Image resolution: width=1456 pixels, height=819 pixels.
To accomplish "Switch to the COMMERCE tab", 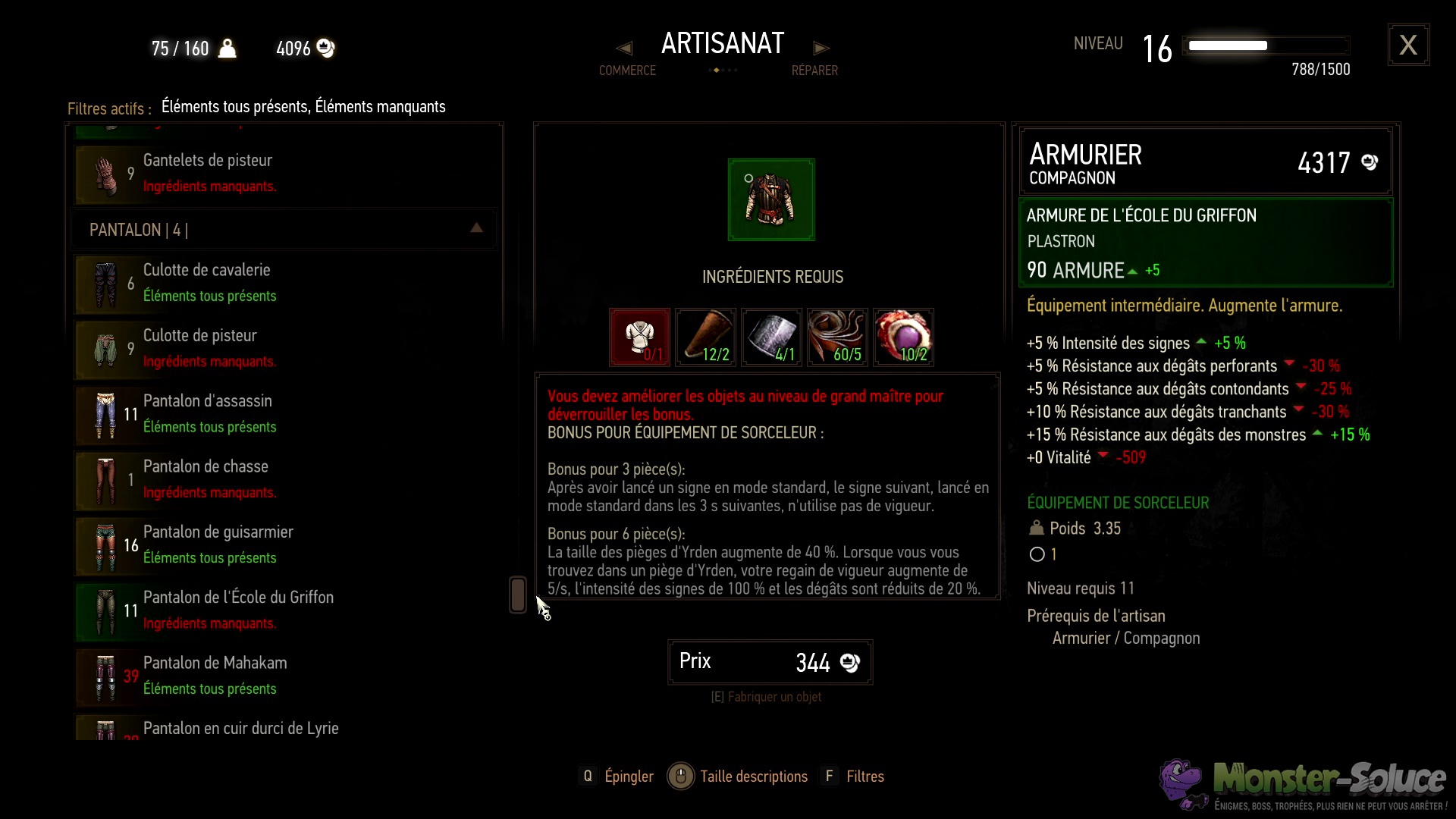I will pos(627,71).
